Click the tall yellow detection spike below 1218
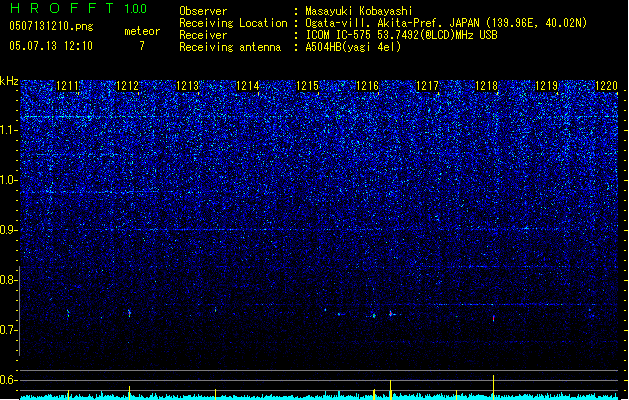 coord(493,387)
